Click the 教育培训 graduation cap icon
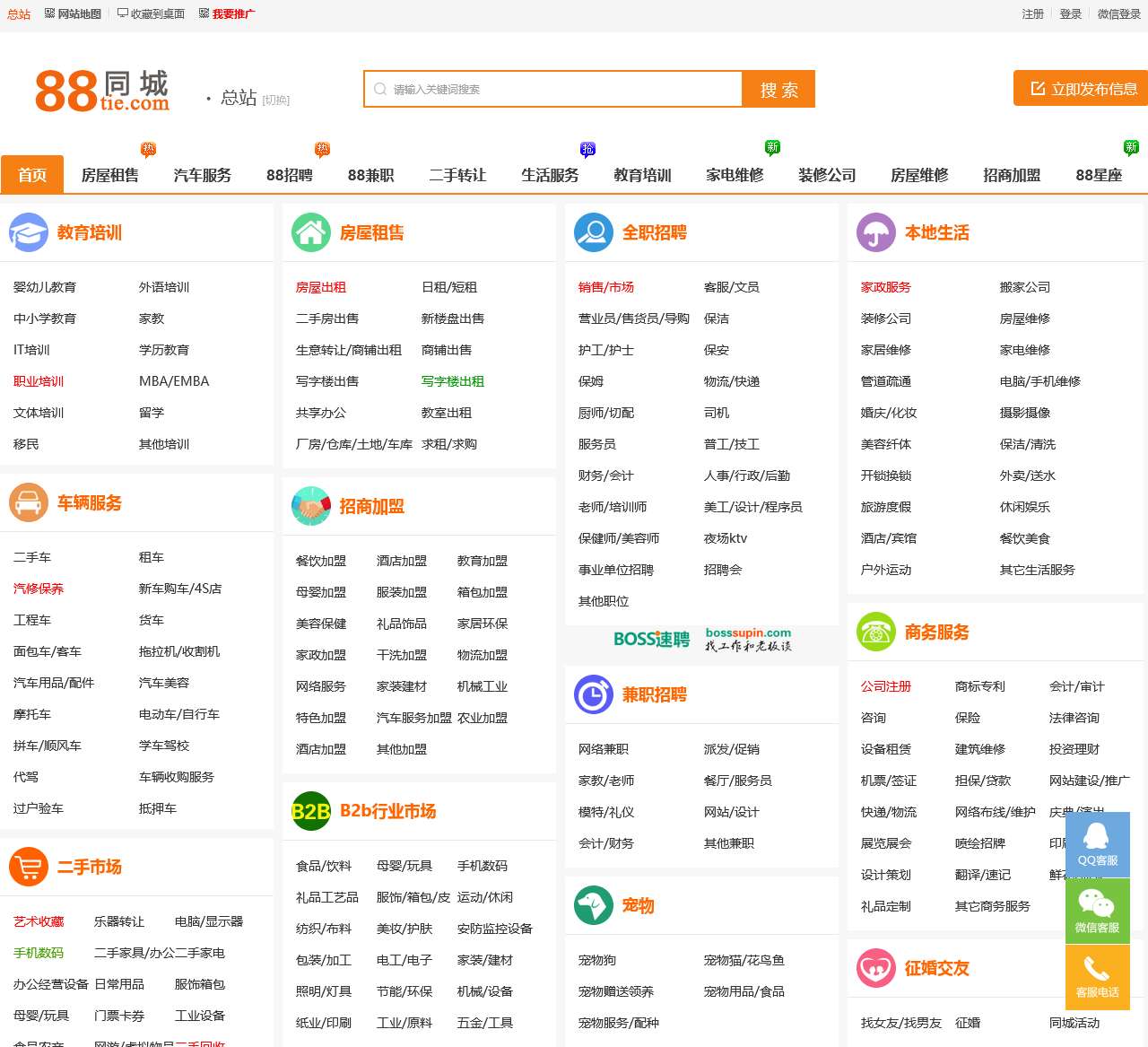 click(x=29, y=231)
